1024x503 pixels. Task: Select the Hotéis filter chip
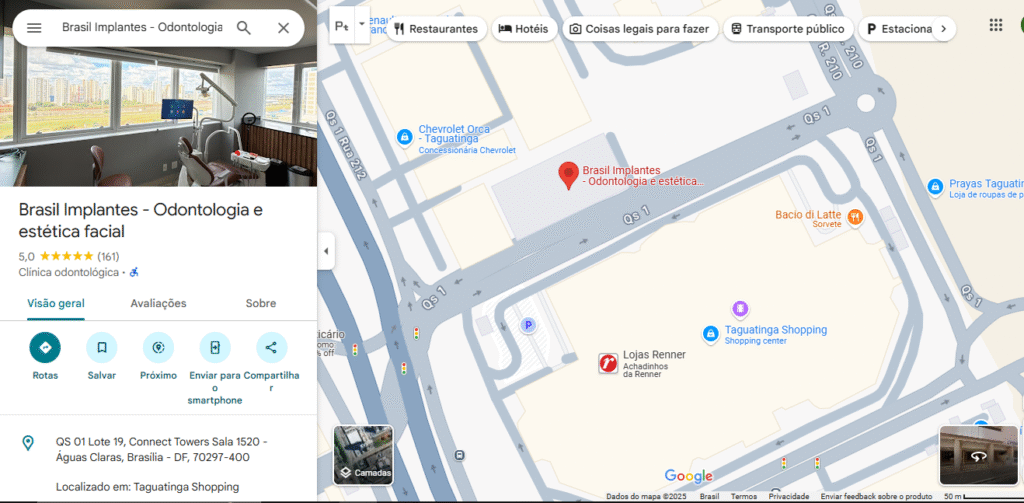coord(524,29)
